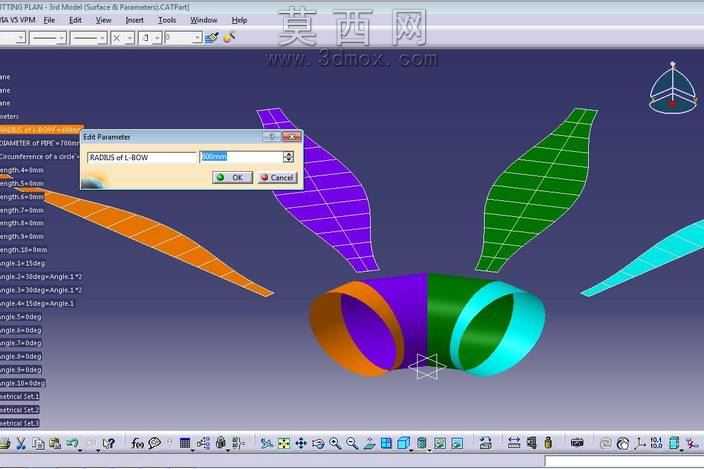Expand the Isometric View flyout arrow
The image size is (704, 469).
point(411,450)
